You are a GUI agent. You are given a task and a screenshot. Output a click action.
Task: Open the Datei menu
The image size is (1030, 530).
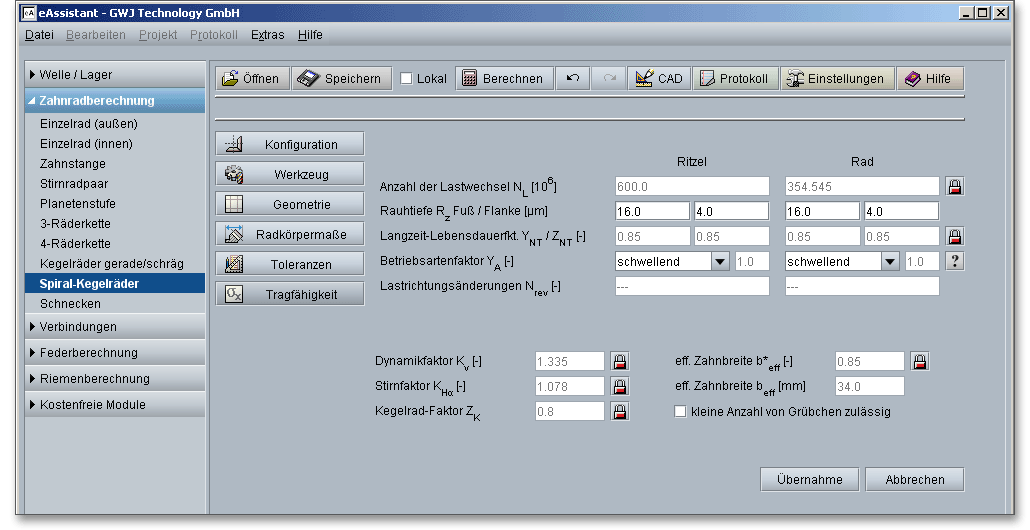(x=39, y=35)
